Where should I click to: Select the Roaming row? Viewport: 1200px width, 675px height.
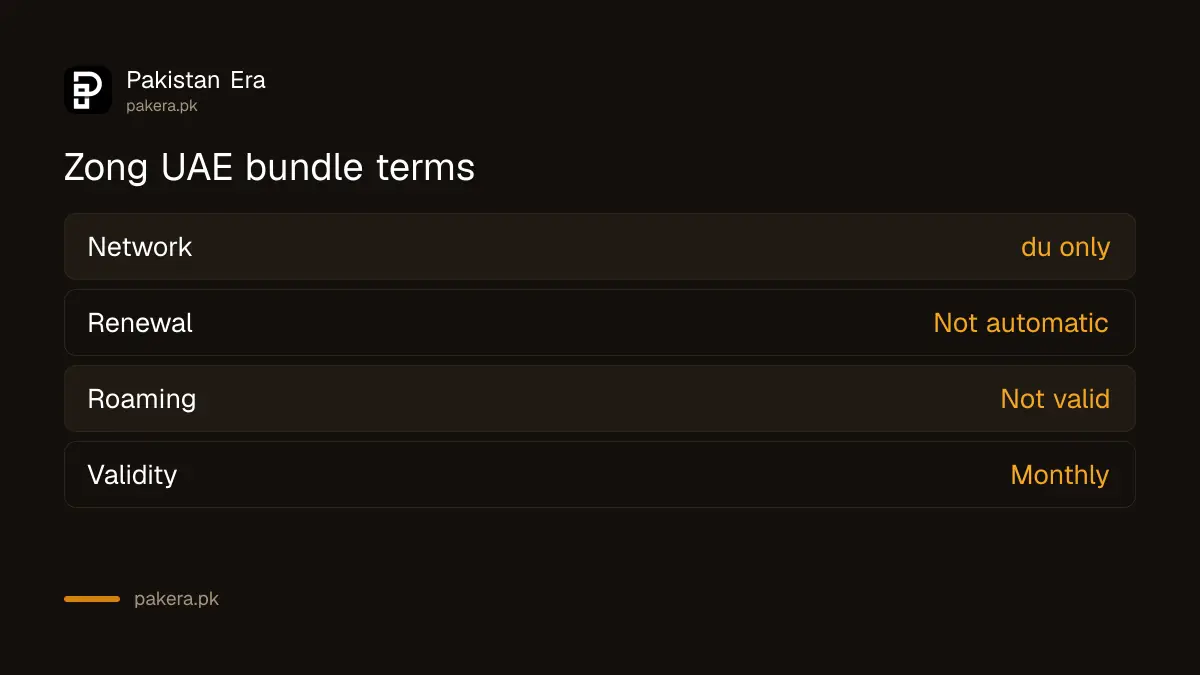tap(600, 398)
